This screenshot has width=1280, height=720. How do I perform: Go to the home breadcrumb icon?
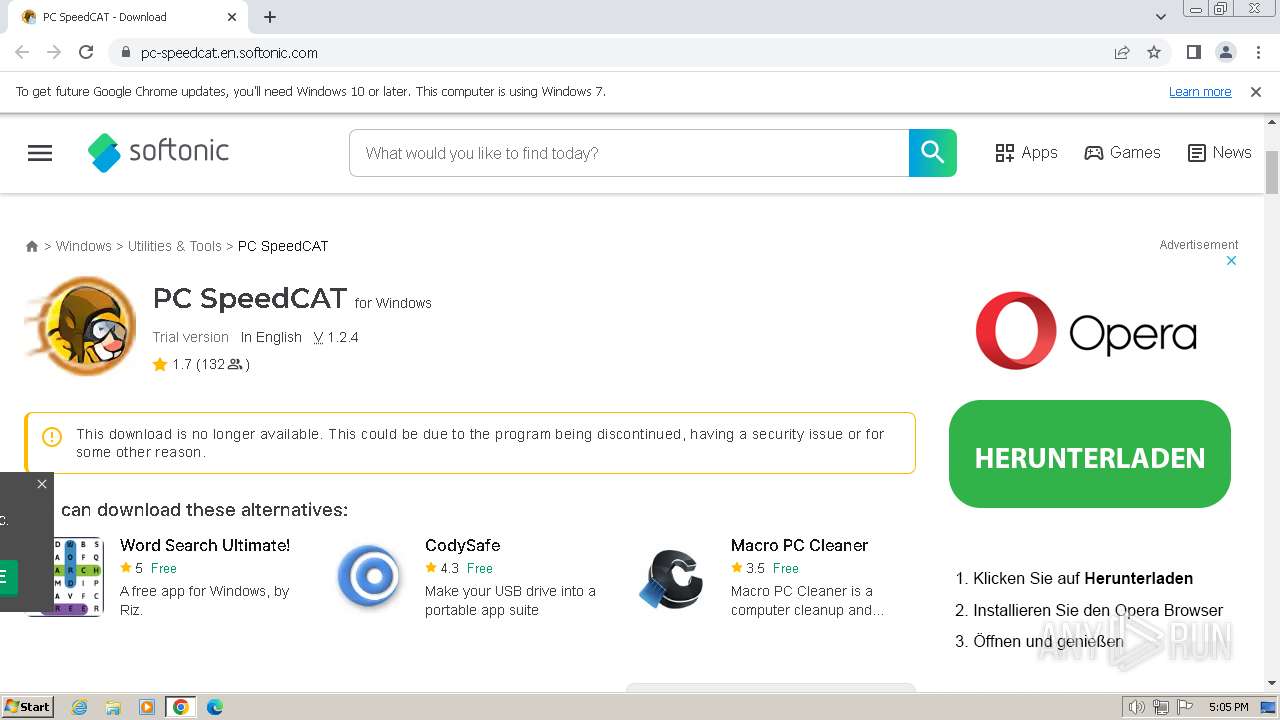click(x=32, y=246)
